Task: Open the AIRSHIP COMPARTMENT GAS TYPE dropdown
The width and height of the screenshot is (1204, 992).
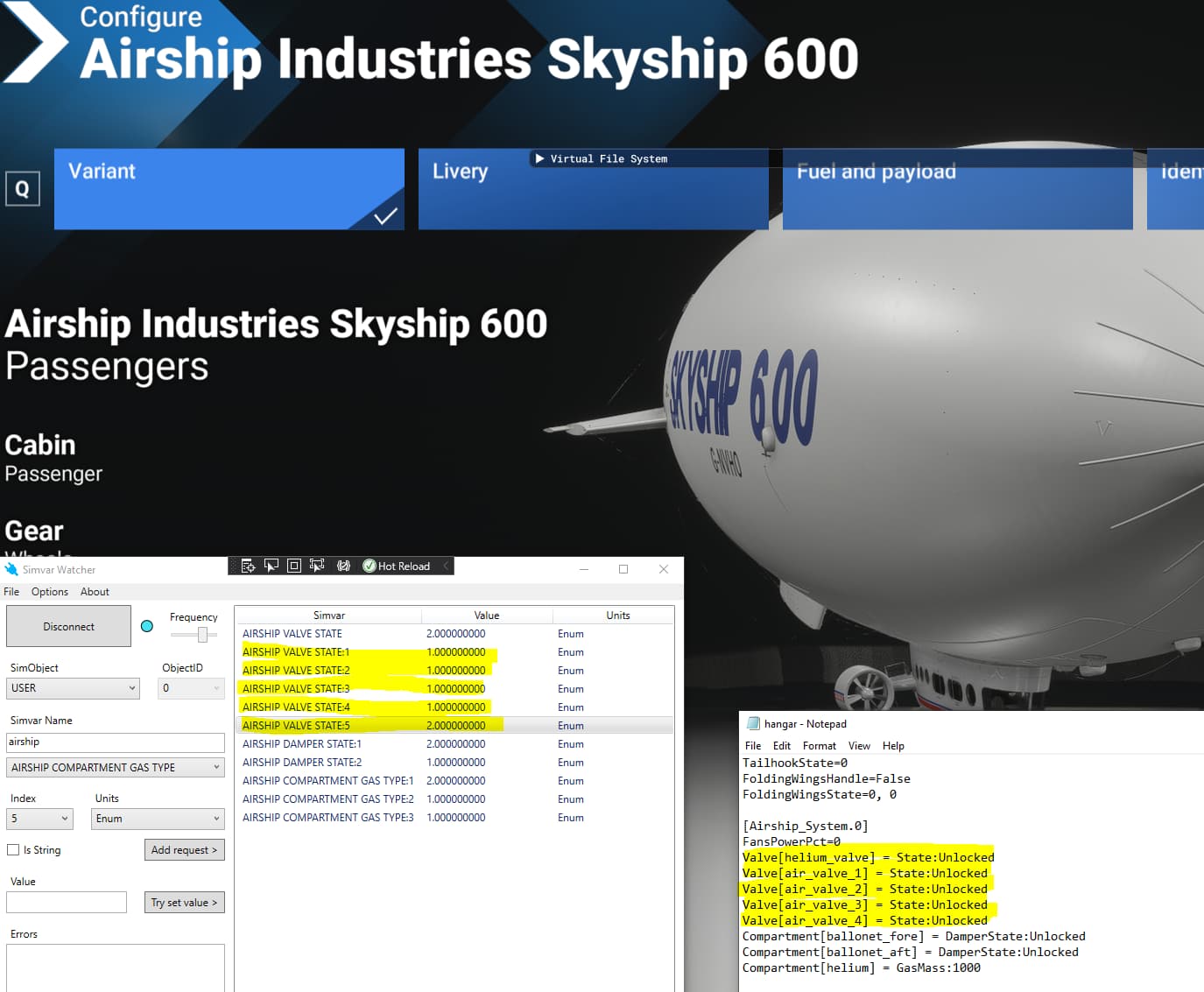Action: [116, 767]
